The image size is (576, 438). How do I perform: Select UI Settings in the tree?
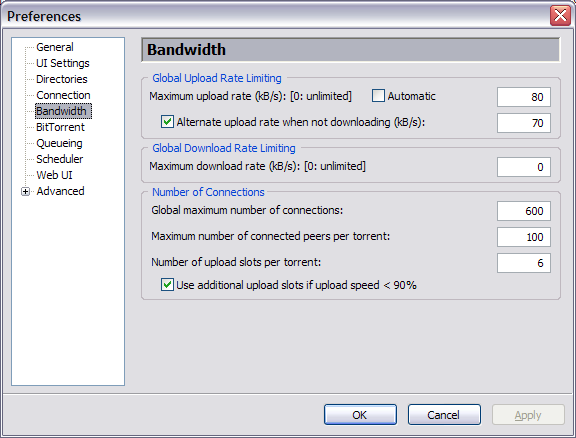point(62,63)
